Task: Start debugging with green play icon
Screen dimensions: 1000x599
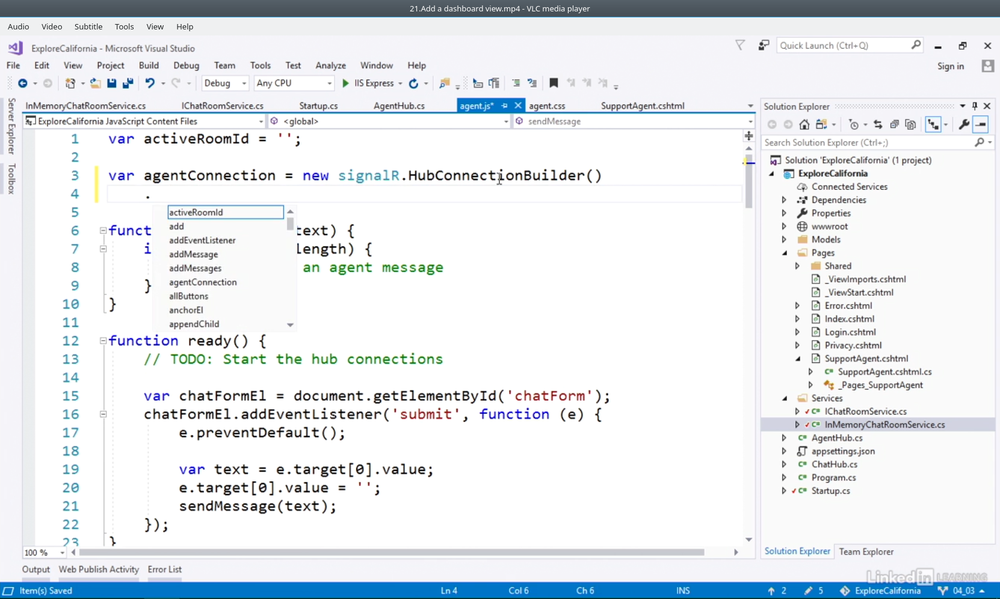Action: tap(346, 83)
